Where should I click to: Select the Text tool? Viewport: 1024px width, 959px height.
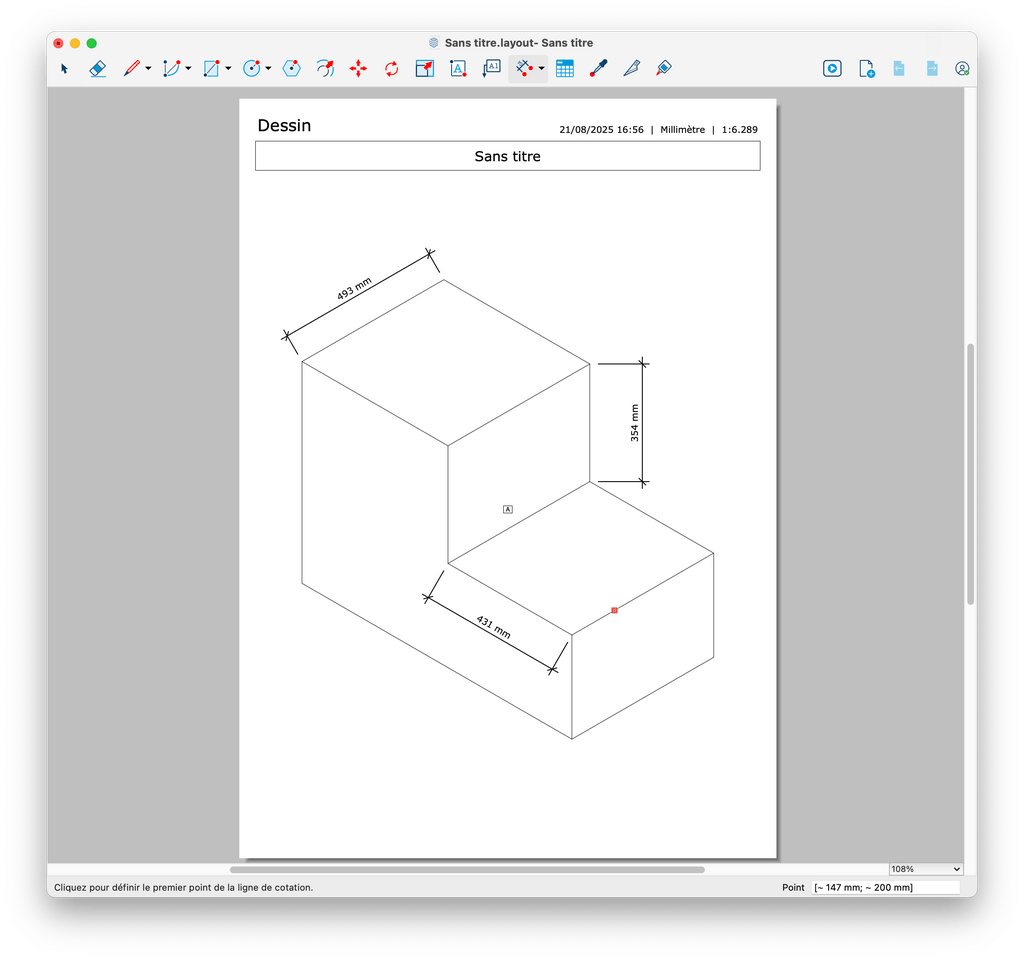coord(458,69)
